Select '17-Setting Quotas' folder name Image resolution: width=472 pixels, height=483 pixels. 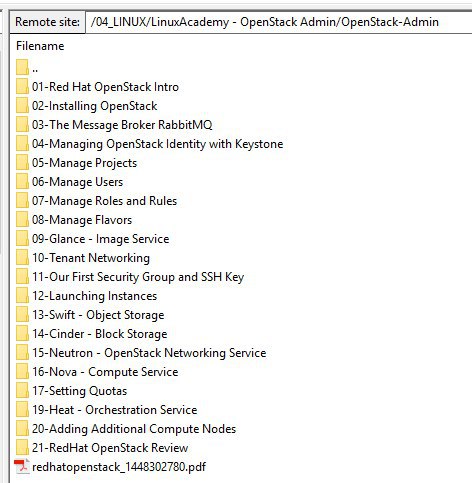click(x=79, y=391)
